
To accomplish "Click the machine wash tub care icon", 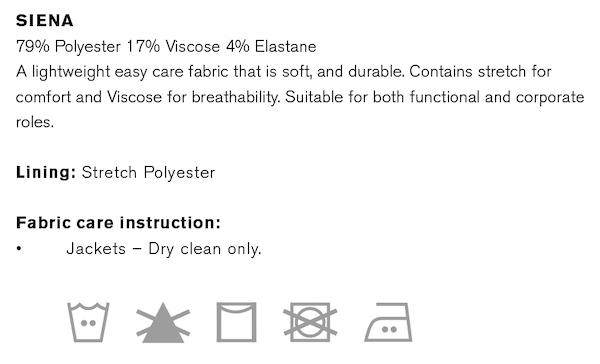I will 88,322.
